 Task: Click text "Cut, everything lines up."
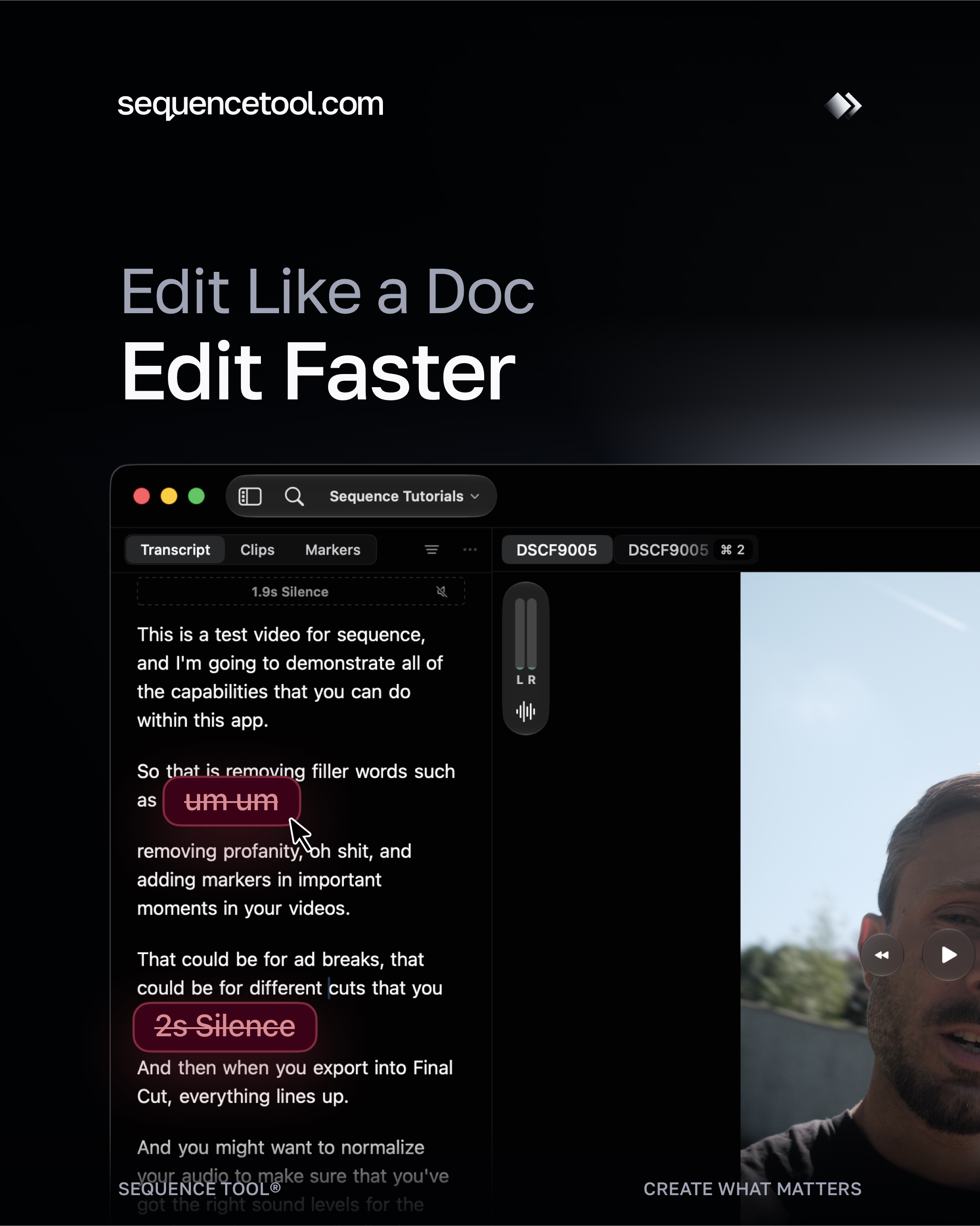[x=243, y=1096]
